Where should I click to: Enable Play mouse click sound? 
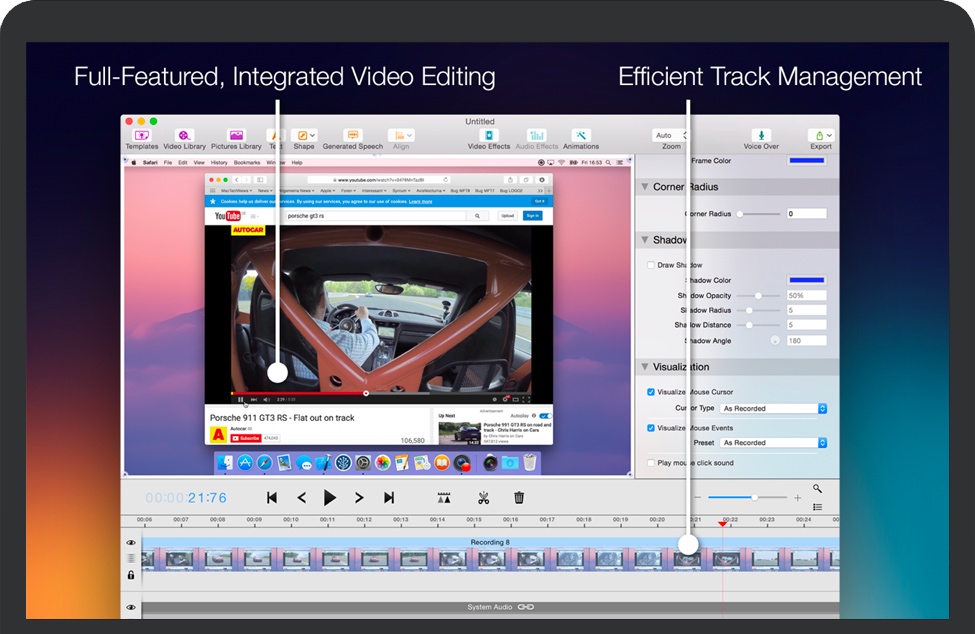click(x=651, y=463)
